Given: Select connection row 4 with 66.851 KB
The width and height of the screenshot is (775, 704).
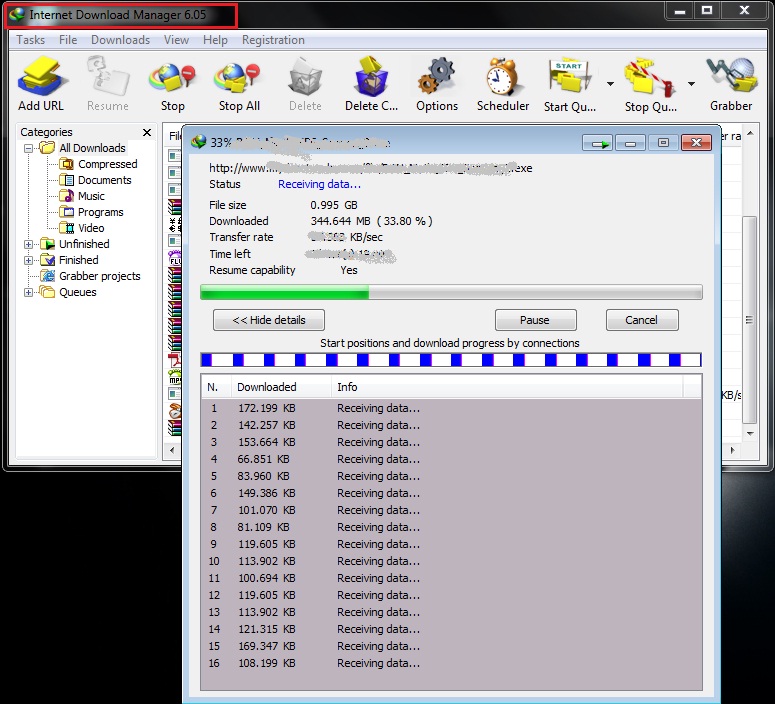Looking at the screenshot, I should pyautogui.click(x=451, y=459).
